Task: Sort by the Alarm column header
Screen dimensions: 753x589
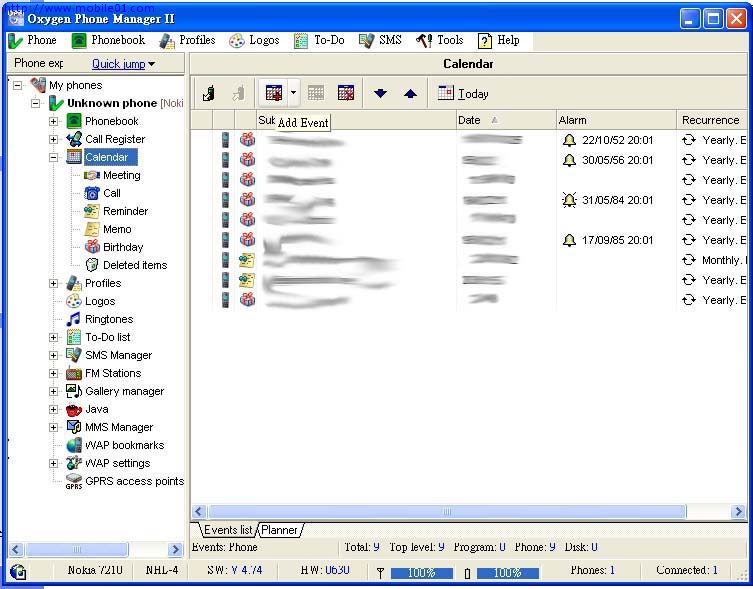Action: pyautogui.click(x=617, y=120)
